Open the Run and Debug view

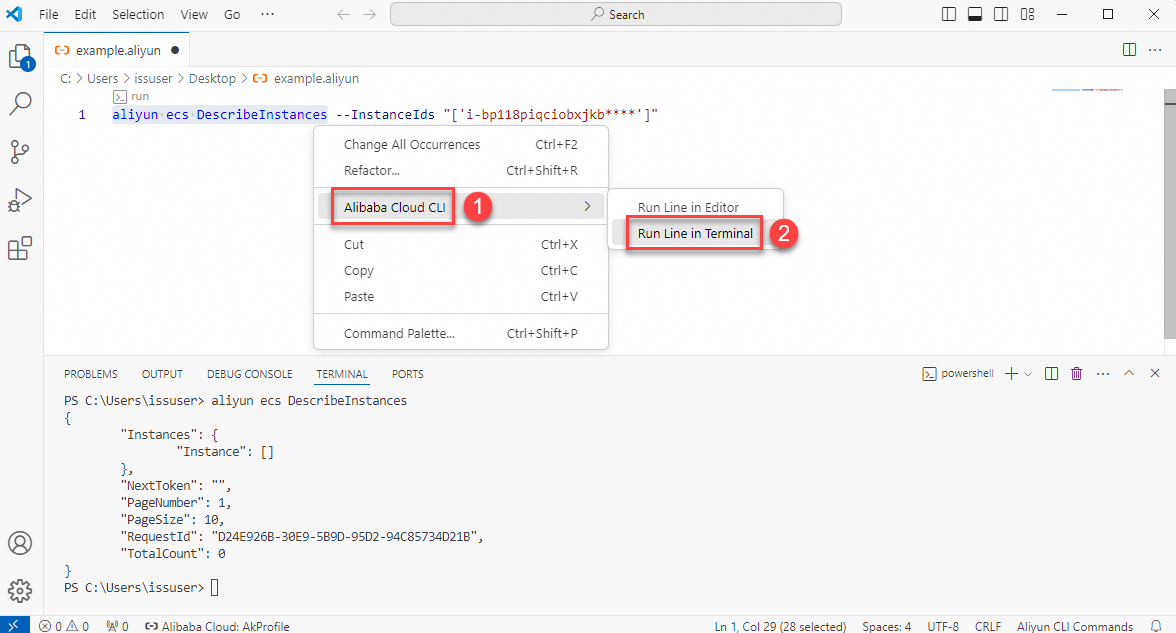point(20,200)
